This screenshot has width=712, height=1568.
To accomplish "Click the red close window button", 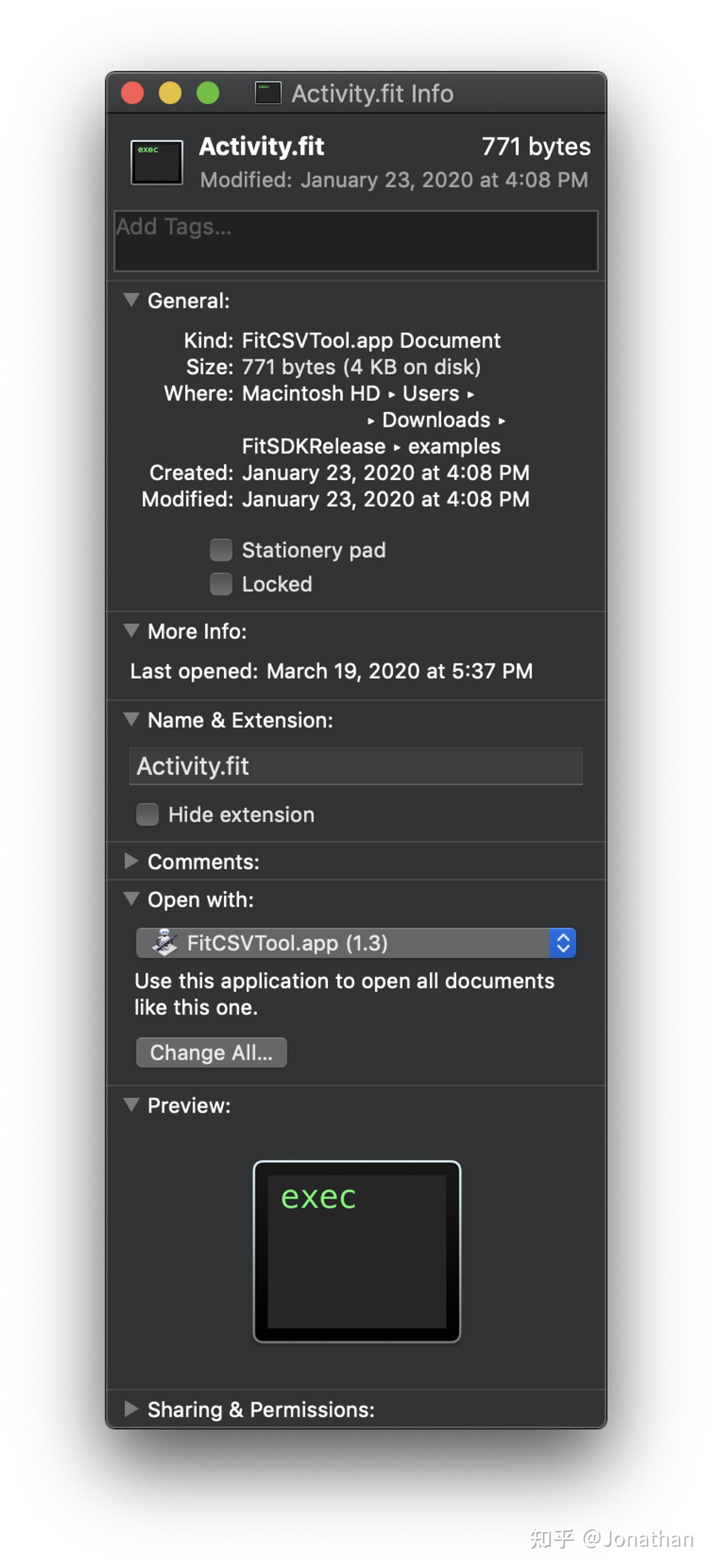I will point(133,93).
